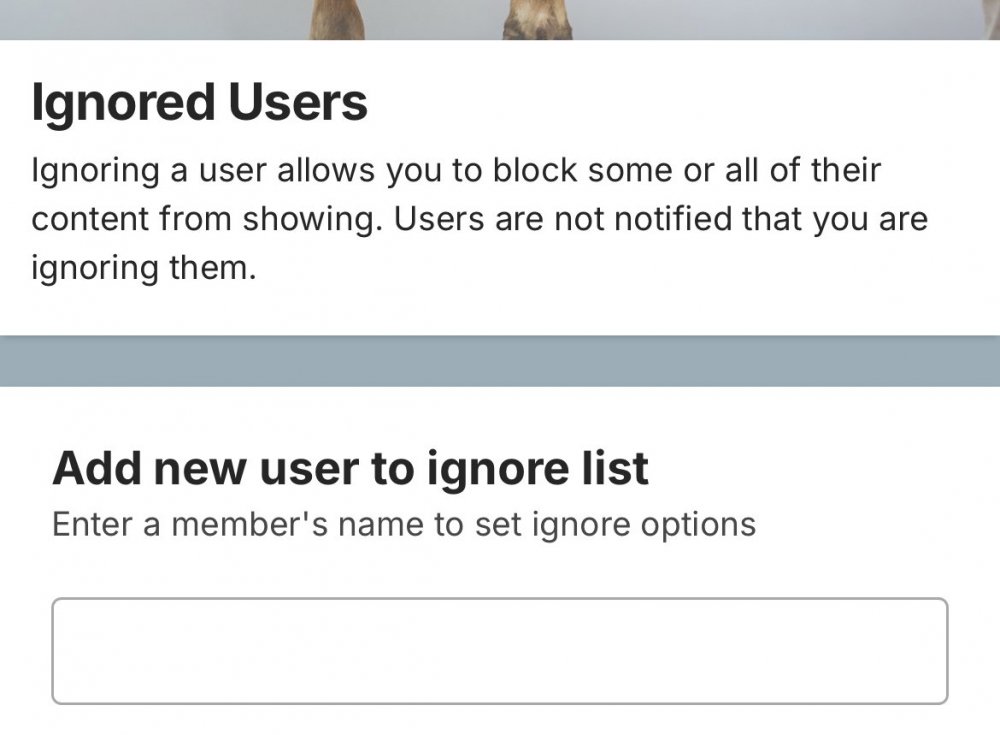Click the member name input field

point(499,651)
